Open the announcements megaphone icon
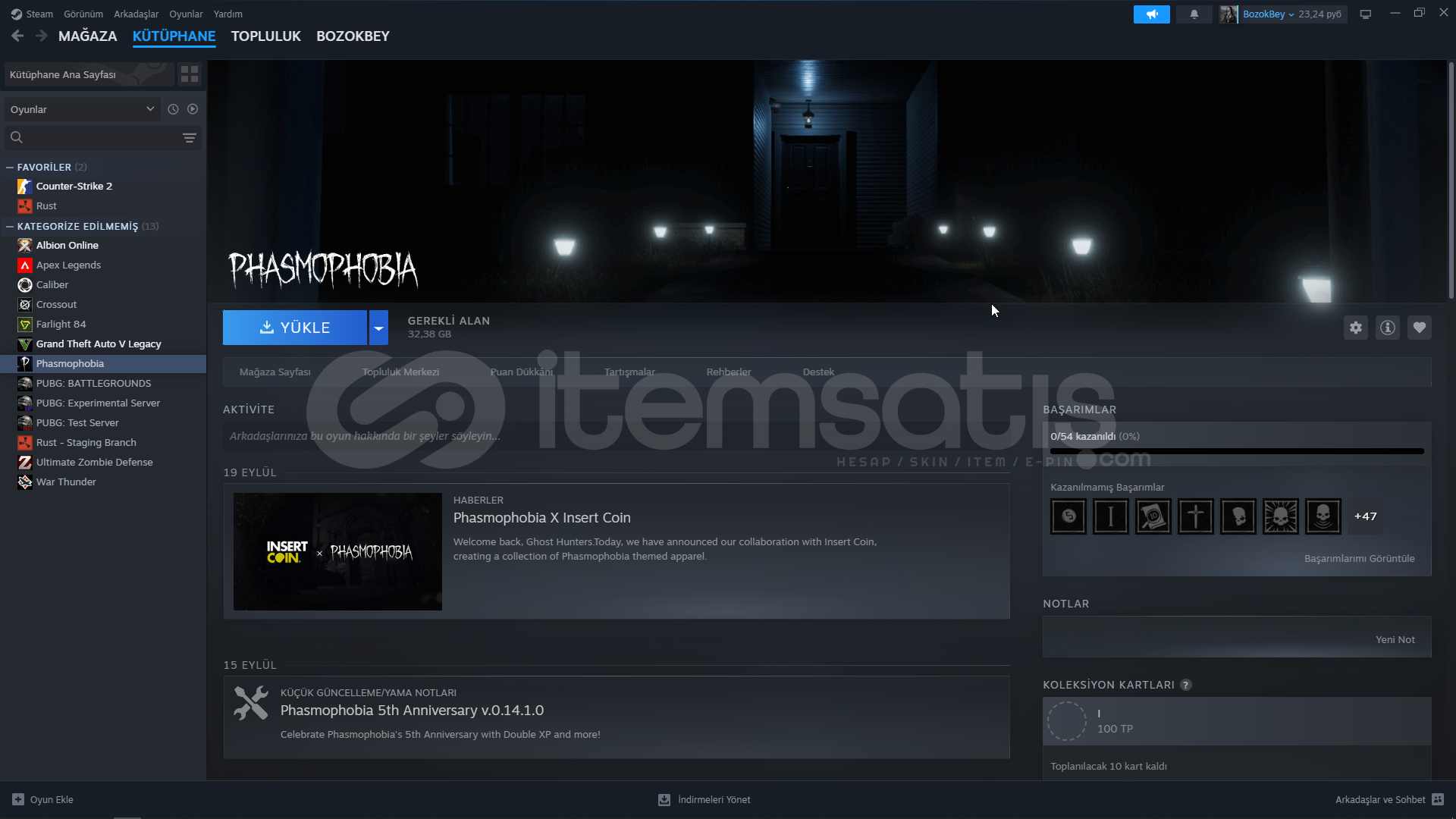 point(1151,14)
